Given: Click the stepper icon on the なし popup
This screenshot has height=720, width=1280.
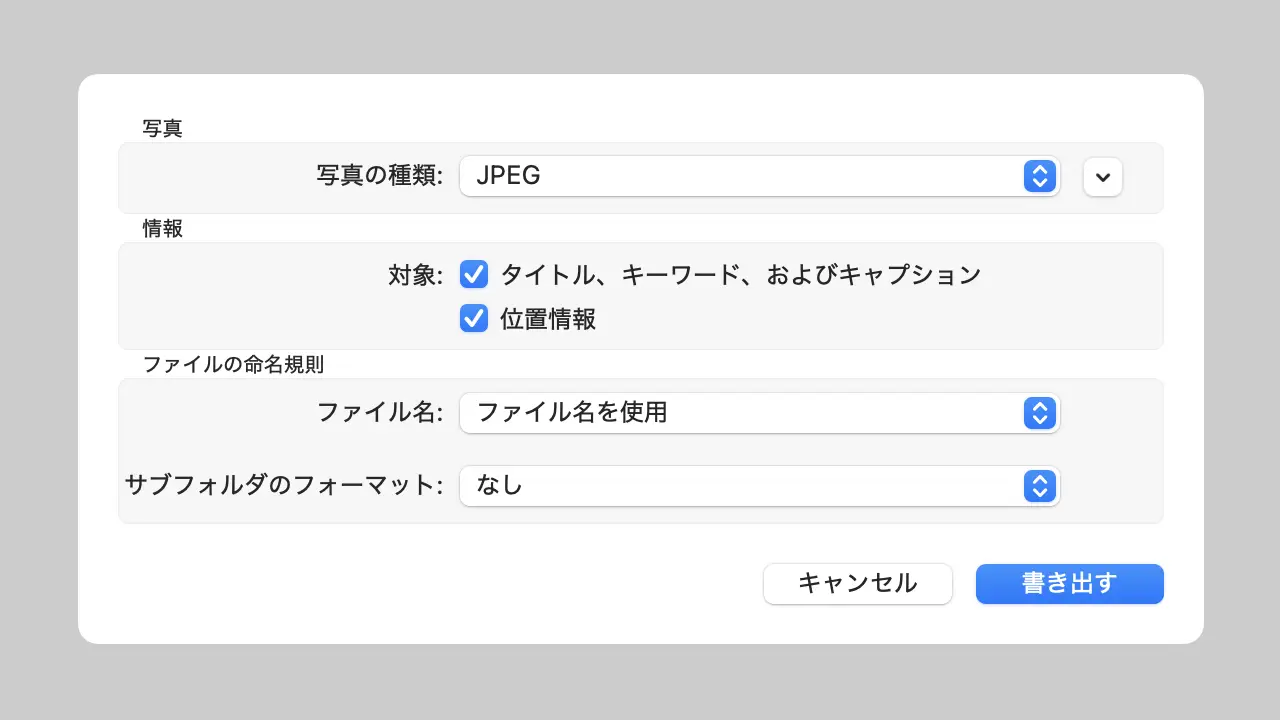Looking at the screenshot, I should click(1040, 486).
